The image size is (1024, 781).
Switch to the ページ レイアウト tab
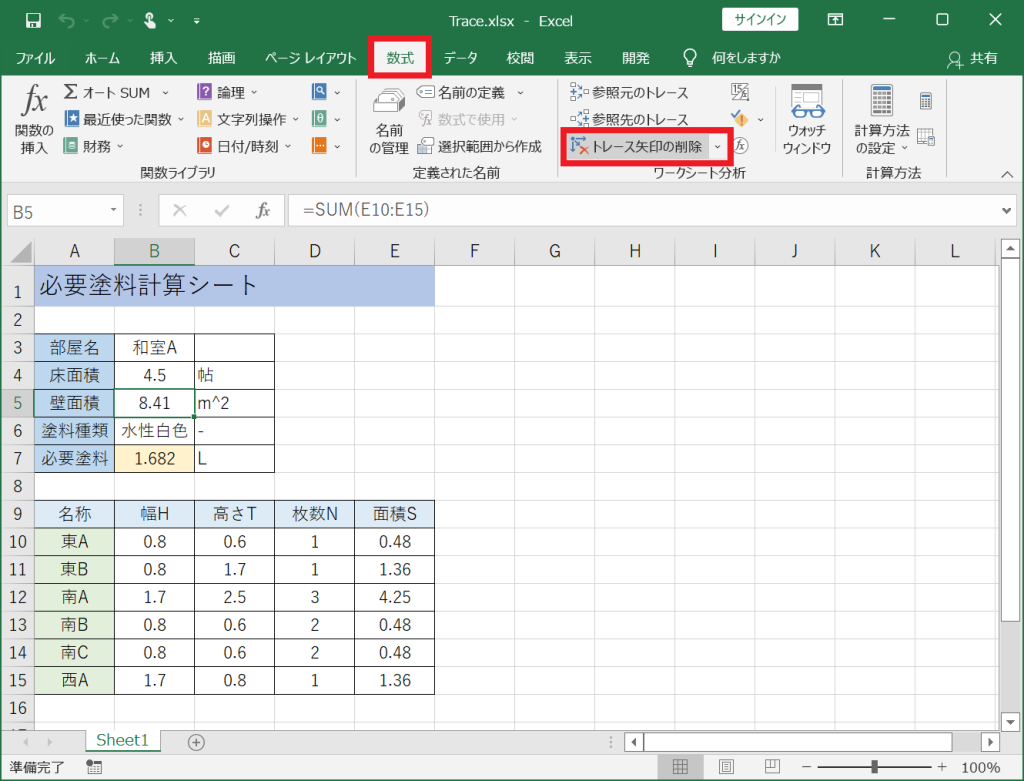coord(311,58)
